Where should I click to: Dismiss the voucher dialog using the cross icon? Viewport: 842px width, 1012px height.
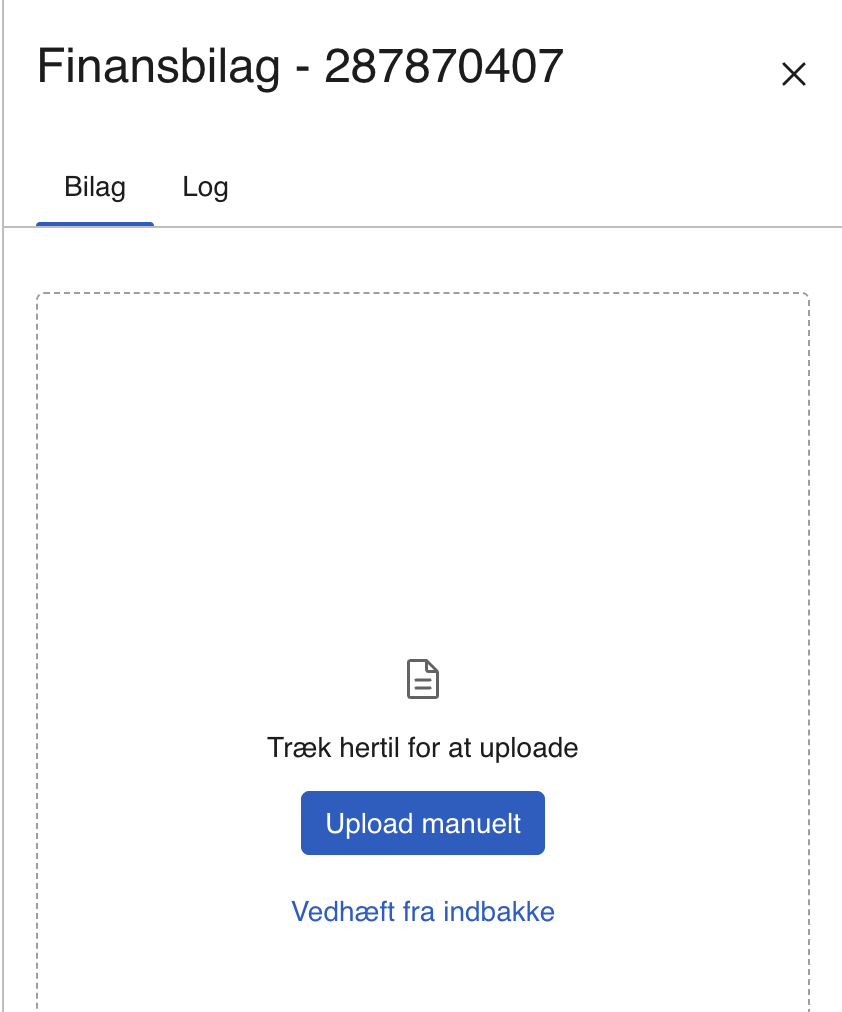coord(794,74)
